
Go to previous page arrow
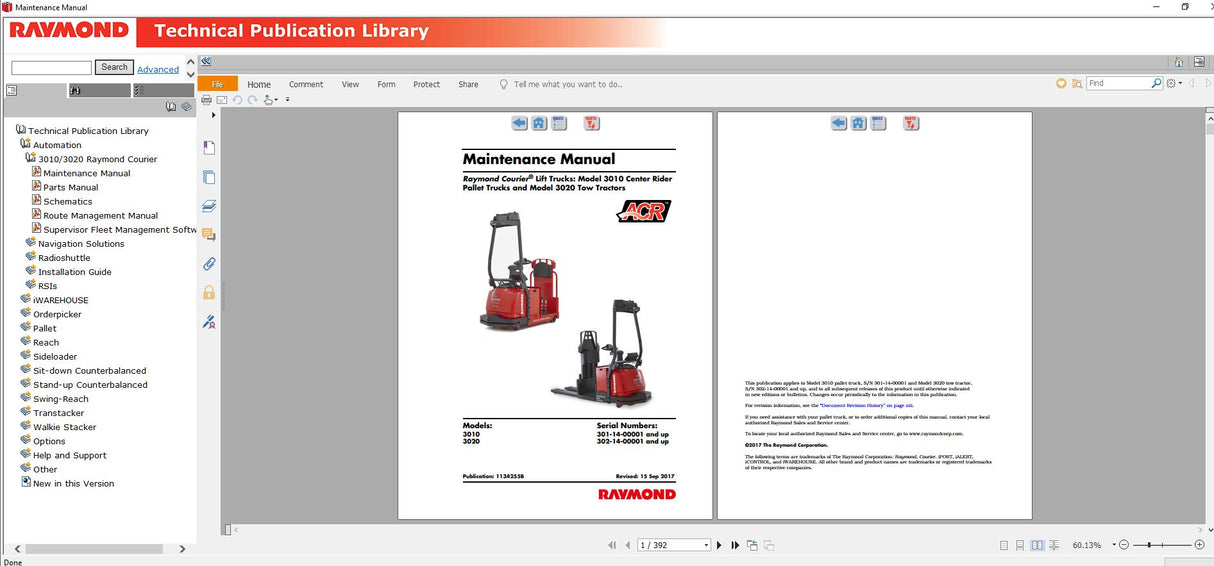click(x=628, y=545)
